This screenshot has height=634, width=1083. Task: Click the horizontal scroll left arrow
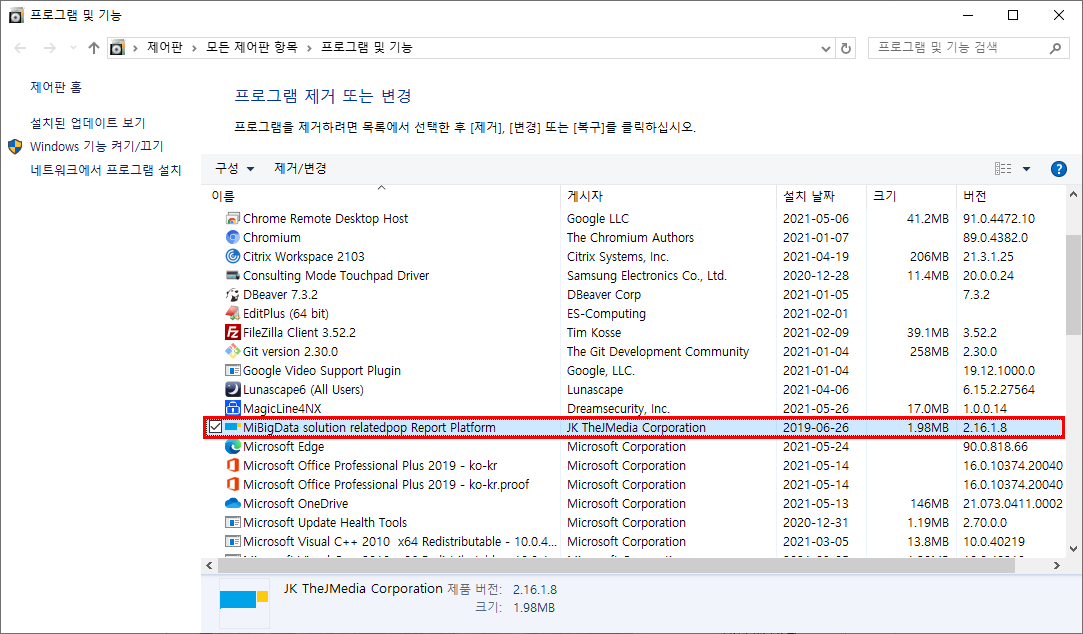tap(209, 566)
